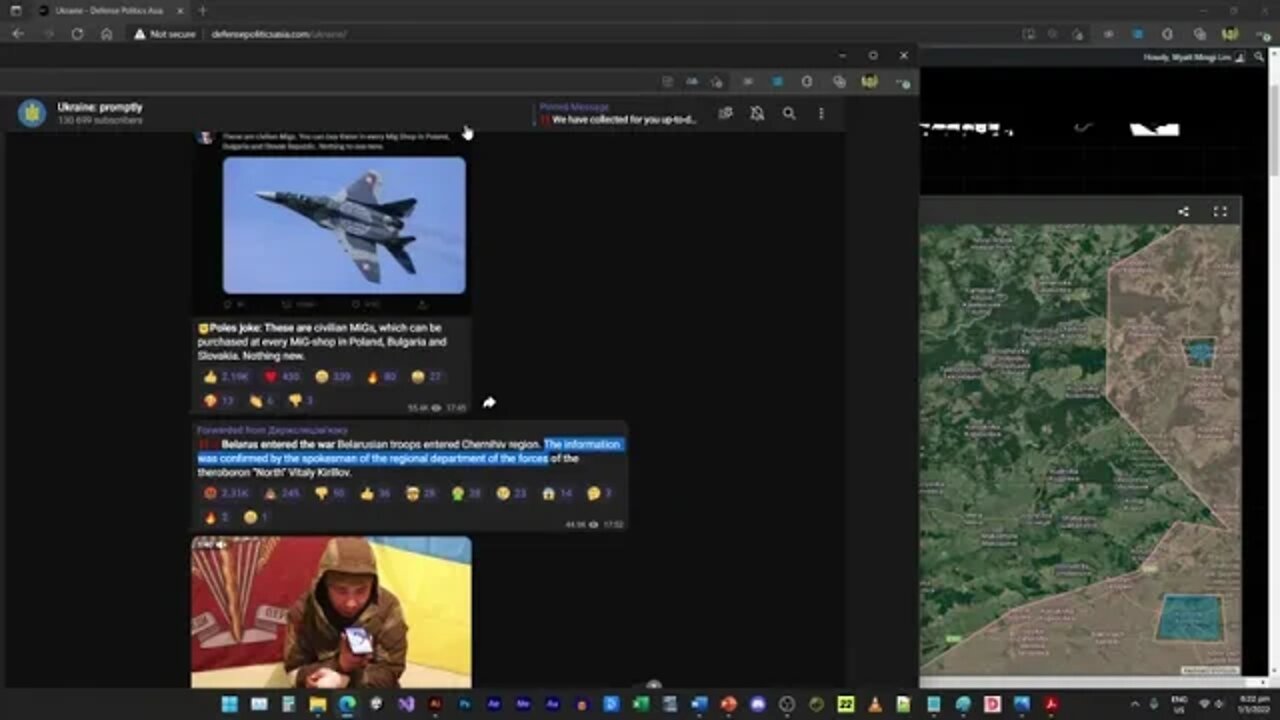
Task: Open the profile avatar in browser toolbar
Action: (x=1230, y=34)
